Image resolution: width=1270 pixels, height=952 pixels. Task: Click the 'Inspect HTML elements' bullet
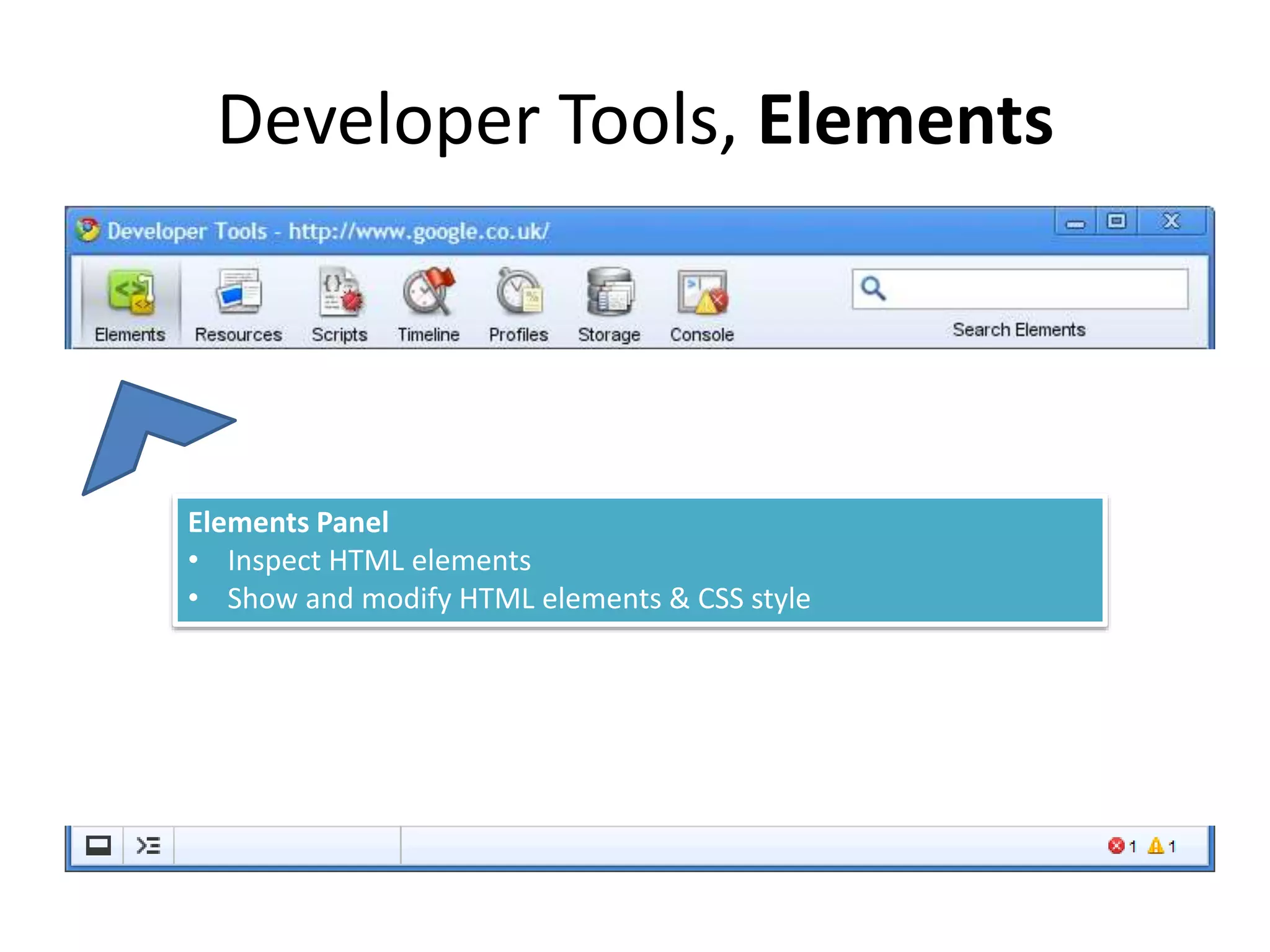pos(379,560)
